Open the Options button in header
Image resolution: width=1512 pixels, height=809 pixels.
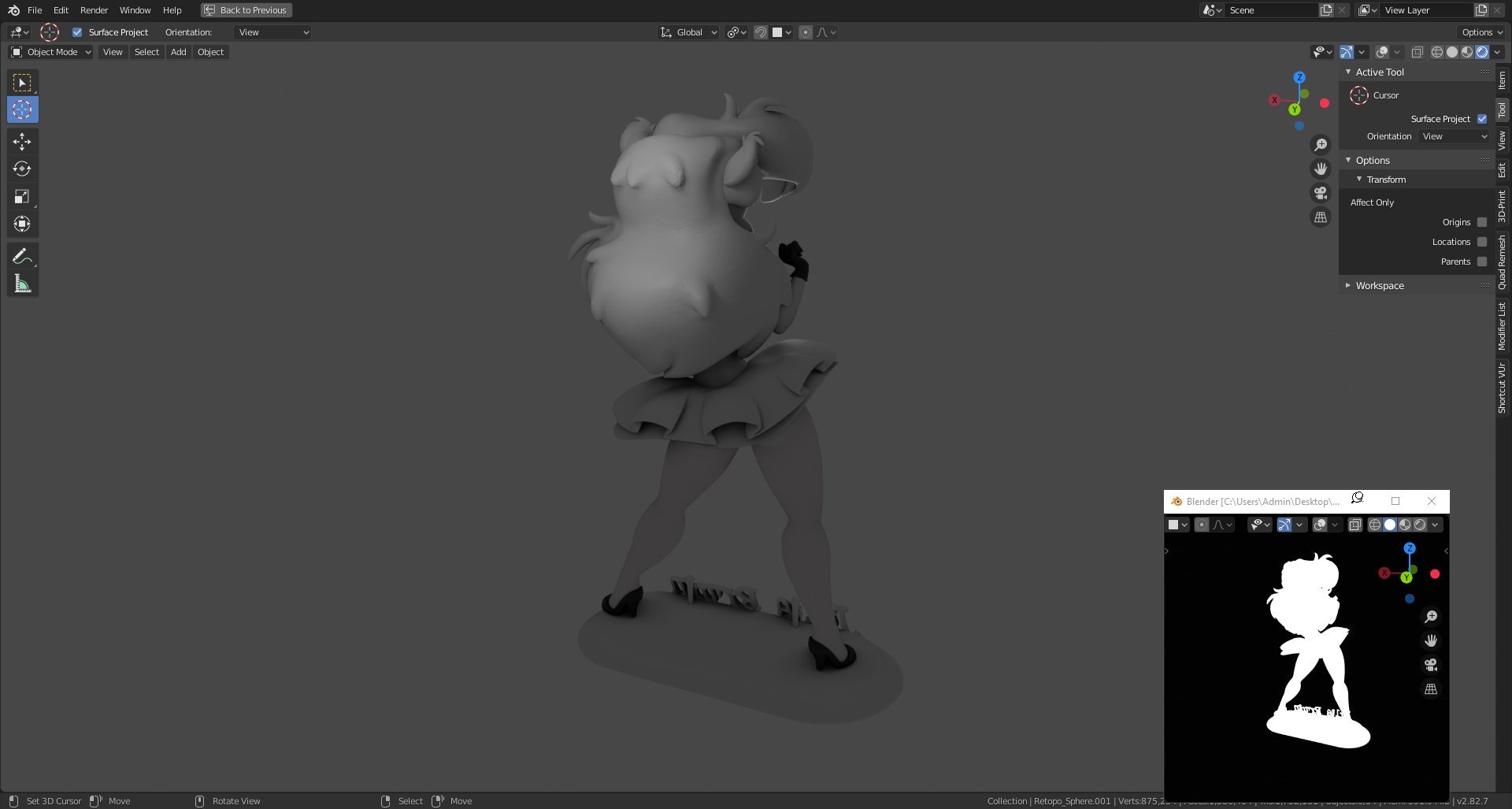click(1481, 32)
